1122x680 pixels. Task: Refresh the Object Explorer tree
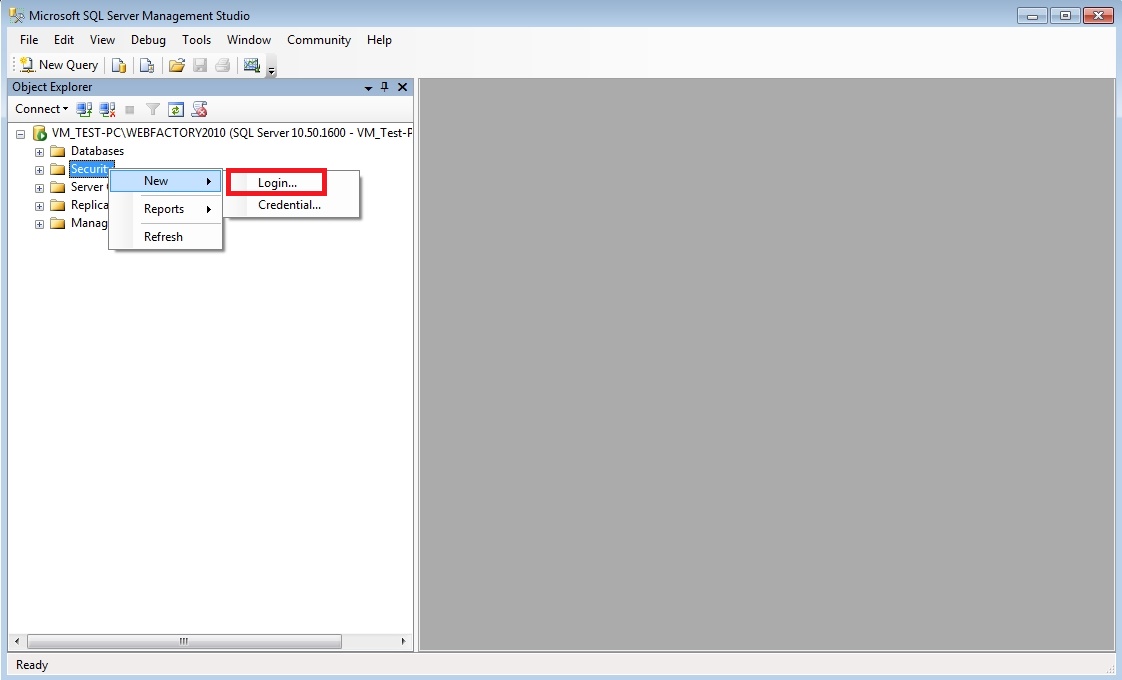pos(176,109)
